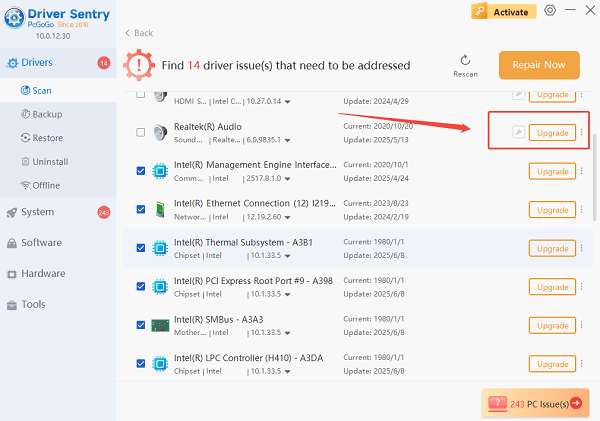The height and width of the screenshot is (421, 600).
Task: Uncheck Intel(R) Management Engine Interface checkbox
Action: tap(140, 171)
